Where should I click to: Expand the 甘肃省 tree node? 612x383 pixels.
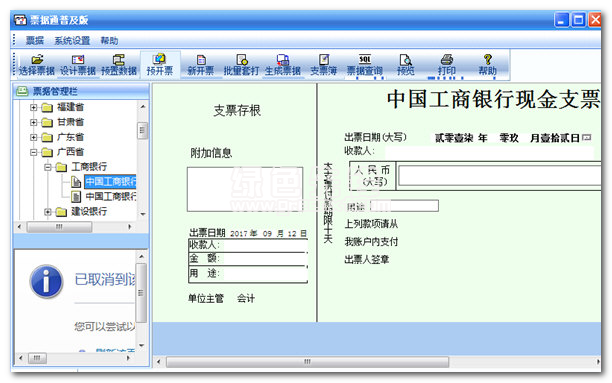point(34,122)
